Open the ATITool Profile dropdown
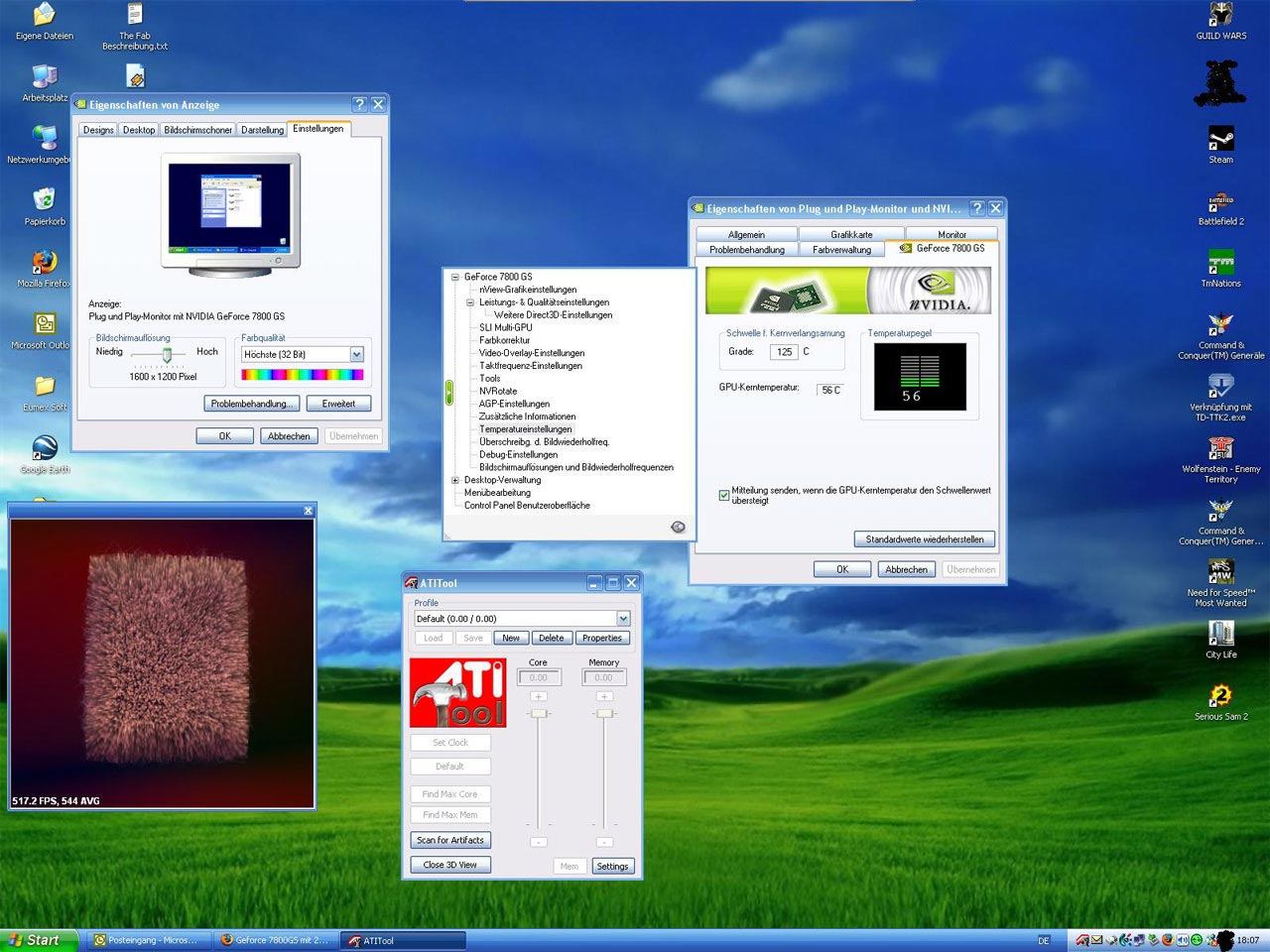 pyautogui.click(x=623, y=619)
